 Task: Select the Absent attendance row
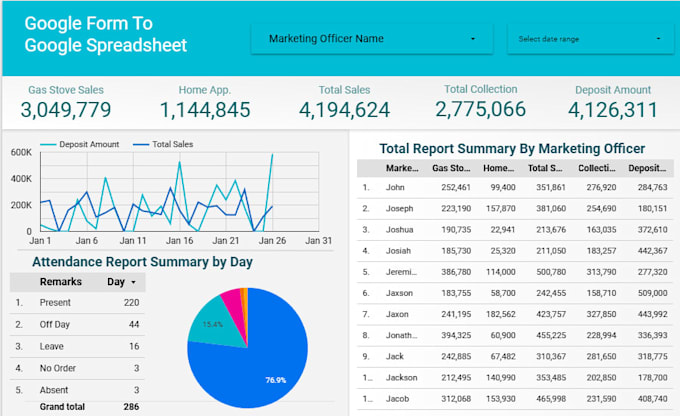pos(77,390)
